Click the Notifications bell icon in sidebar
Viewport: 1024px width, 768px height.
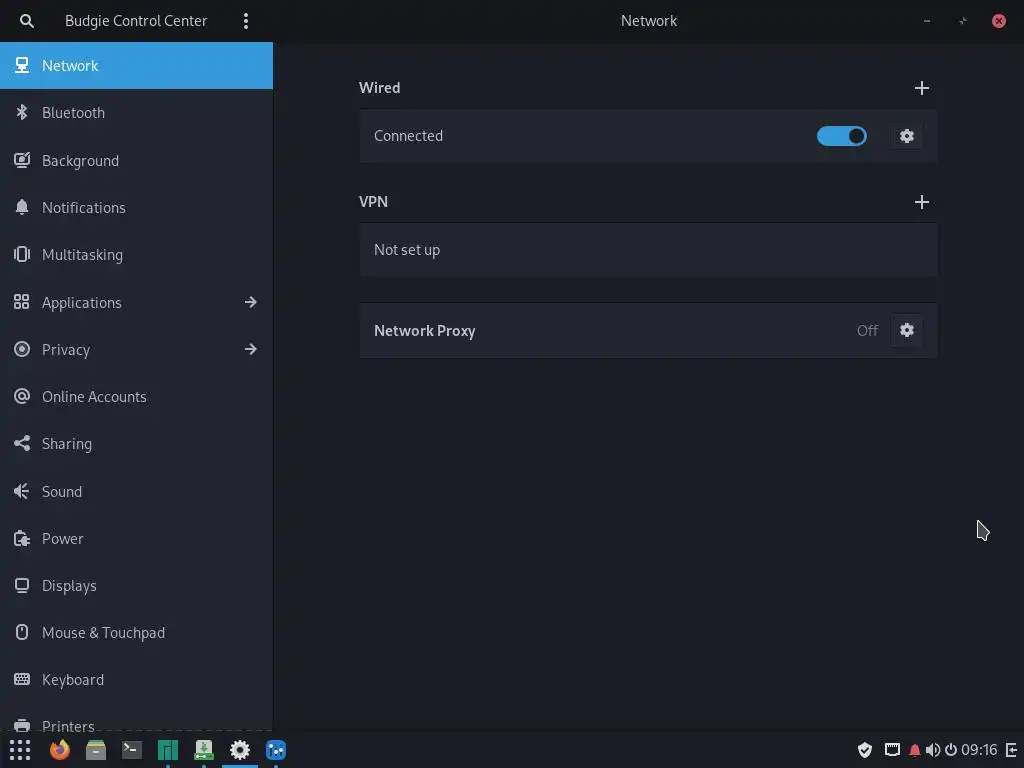coord(22,207)
